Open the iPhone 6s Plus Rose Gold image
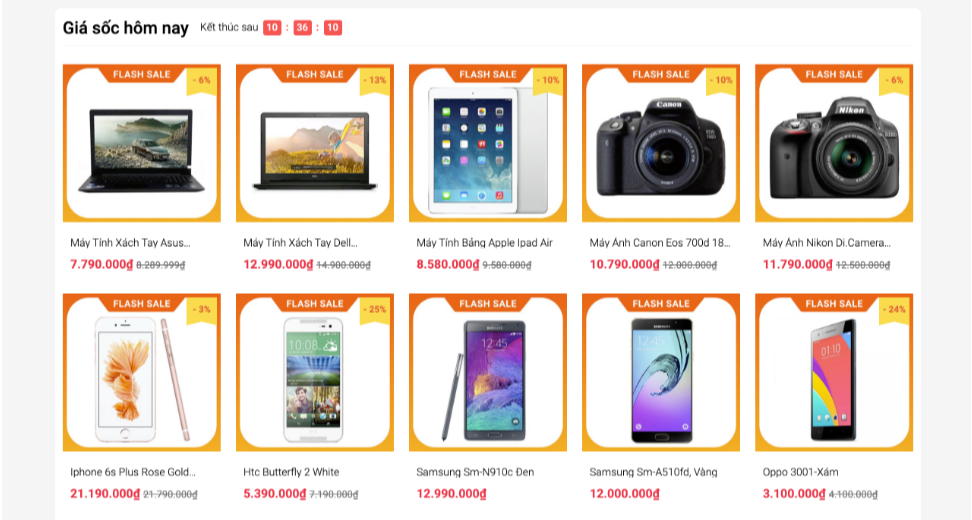The width and height of the screenshot is (972, 520). (141, 372)
